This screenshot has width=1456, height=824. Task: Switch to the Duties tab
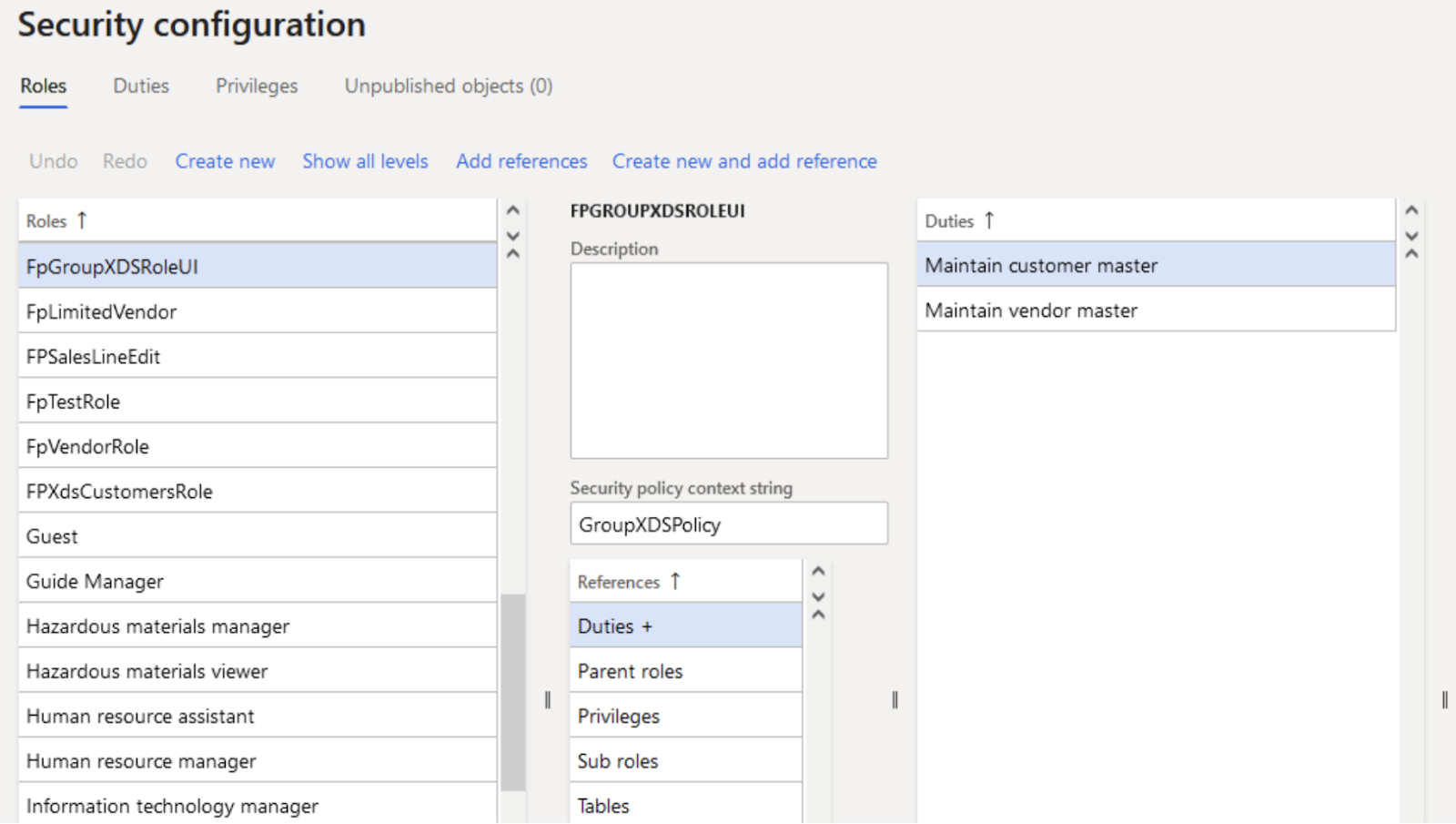141,86
